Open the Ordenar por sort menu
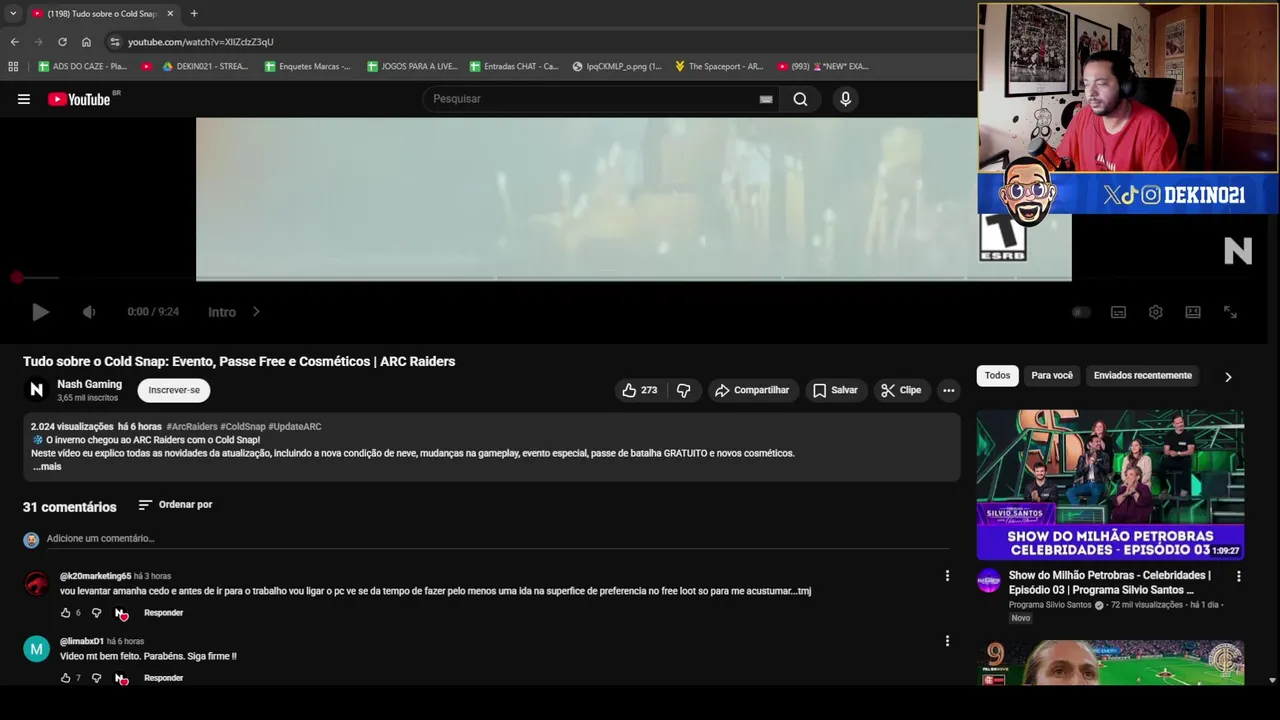The height and width of the screenshot is (720, 1280). [x=175, y=505]
